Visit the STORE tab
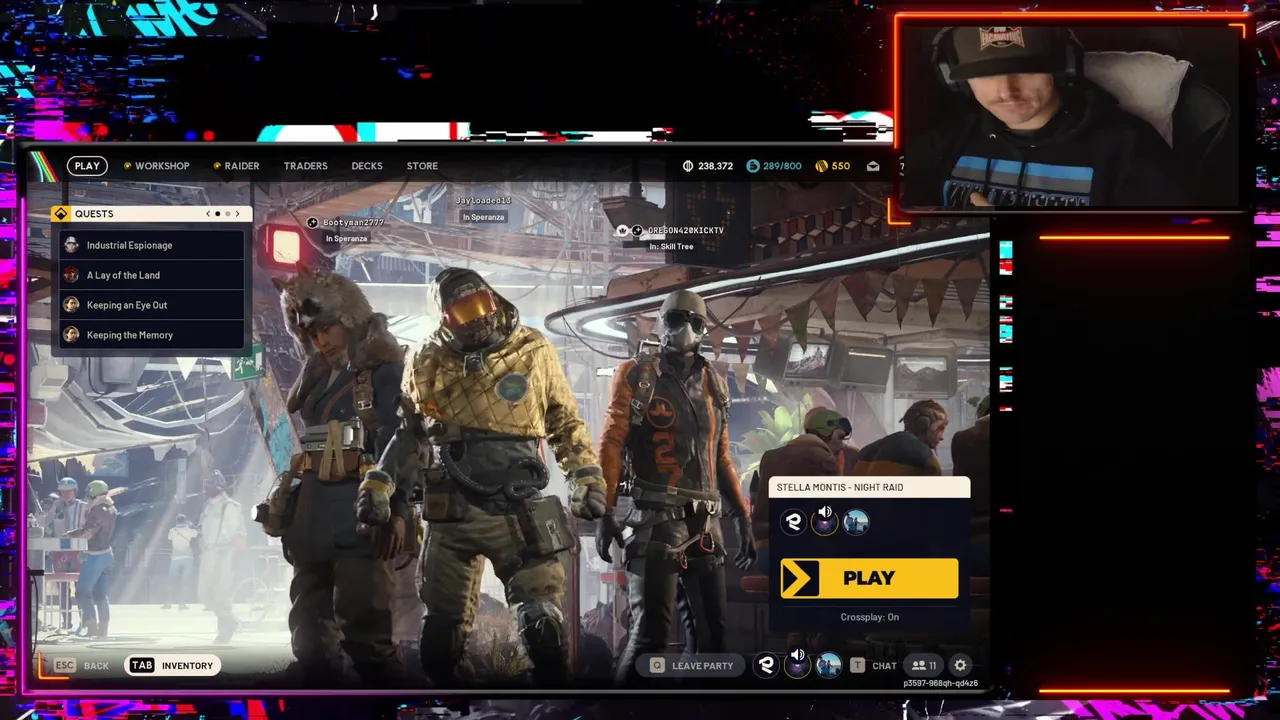Image resolution: width=1280 pixels, height=720 pixels. click(x=422, y=166)
